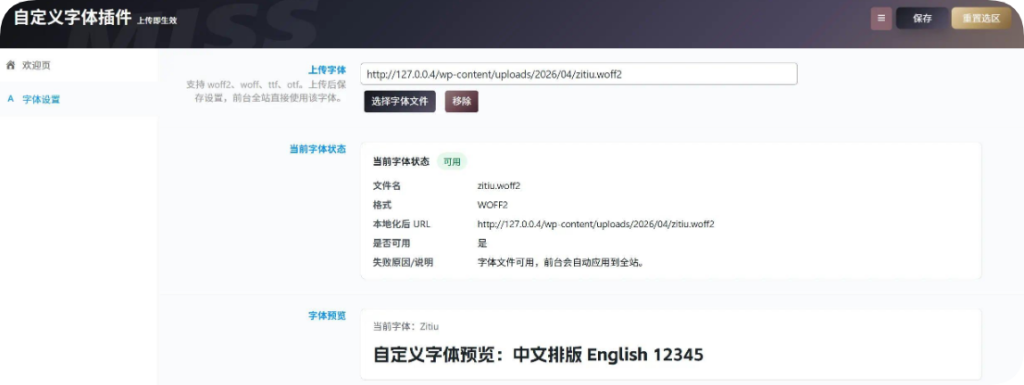The width and height of the screenshot is (1024, 385).
Task: Click the 上传字体 section label
Action: click(327, 69)
